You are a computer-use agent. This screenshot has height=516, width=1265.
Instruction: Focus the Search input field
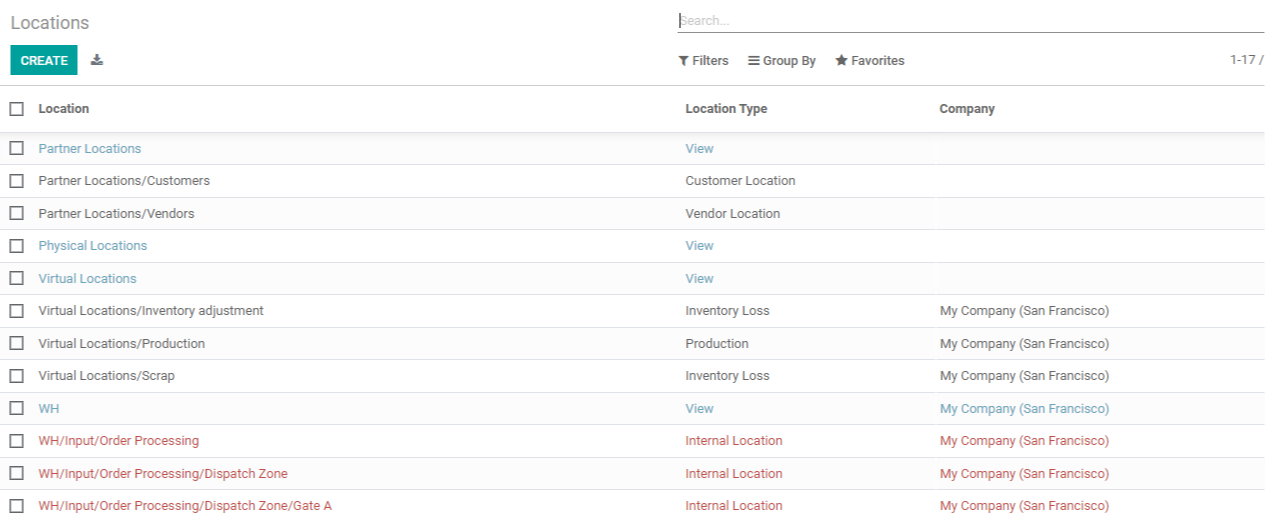click(970, 20)
